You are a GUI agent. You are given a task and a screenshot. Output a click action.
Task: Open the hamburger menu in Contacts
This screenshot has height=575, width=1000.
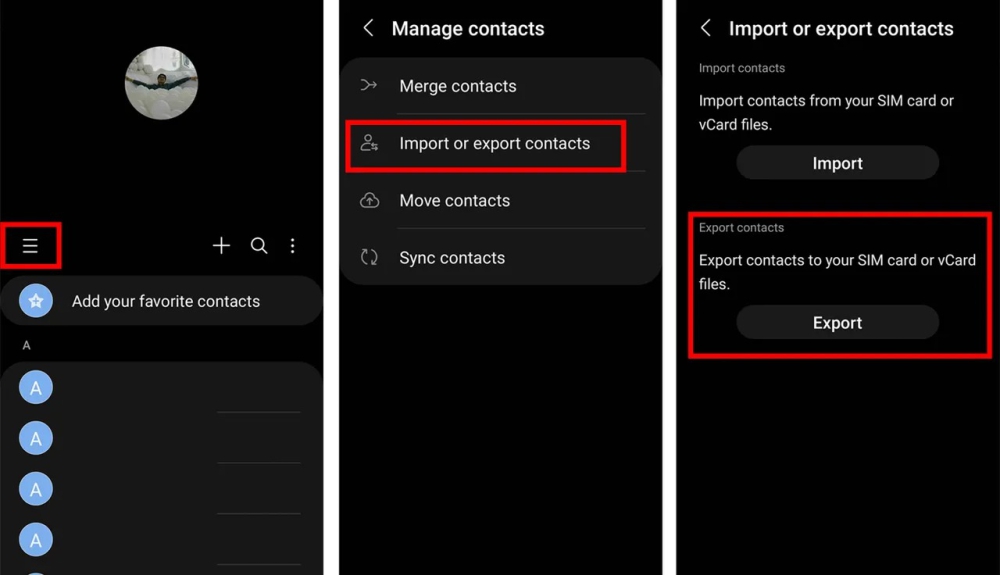(30, 246)
